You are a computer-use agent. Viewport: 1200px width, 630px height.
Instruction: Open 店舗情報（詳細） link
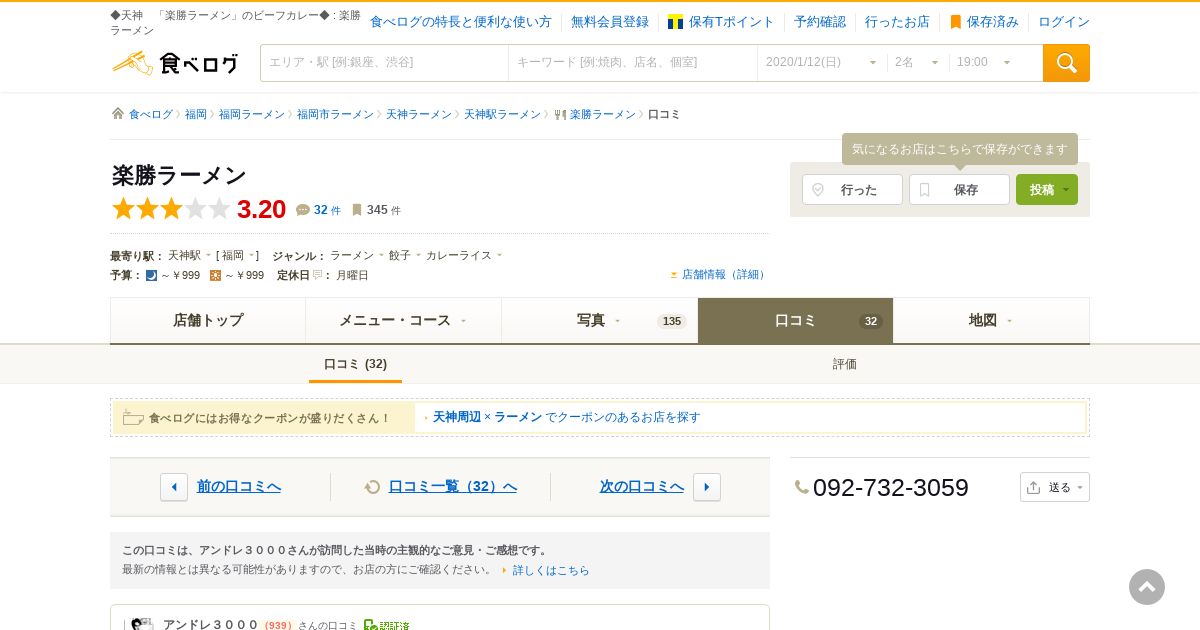tap(724, 274)
